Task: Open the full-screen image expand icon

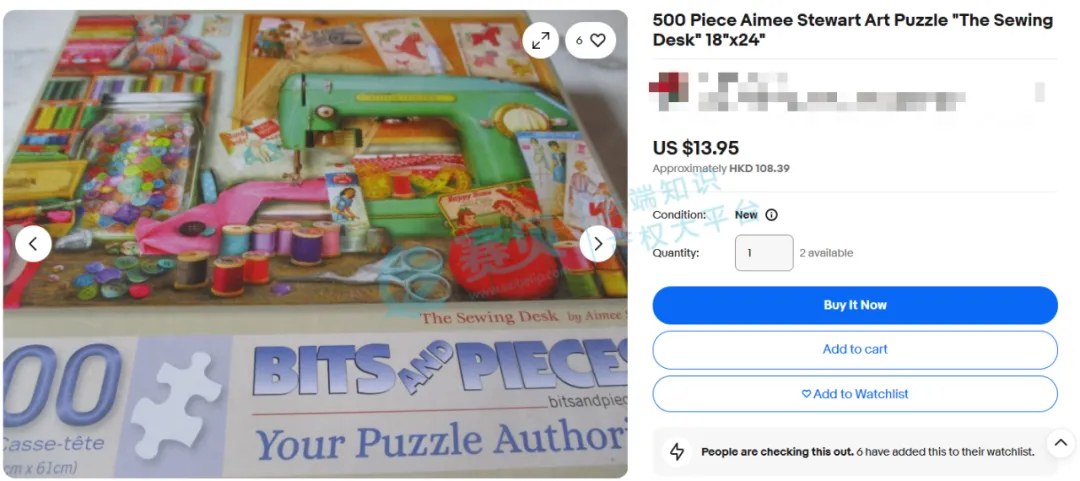Action: pyautogui.click(x=541, y=41)
